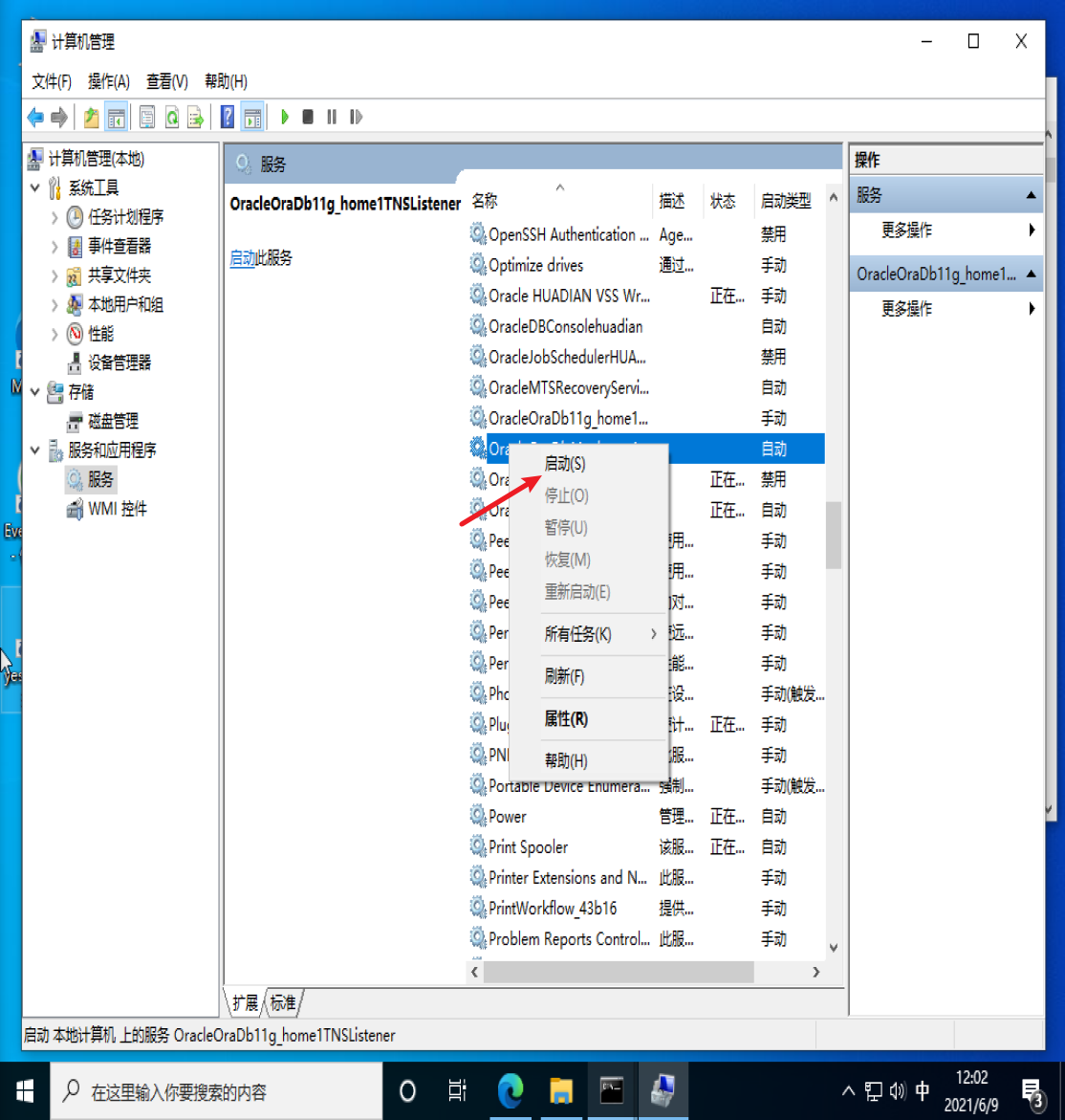Viewport: 1065px width, 1120px height.
Task: Sort by the 启动类型 column header
Action: point(788,201)
